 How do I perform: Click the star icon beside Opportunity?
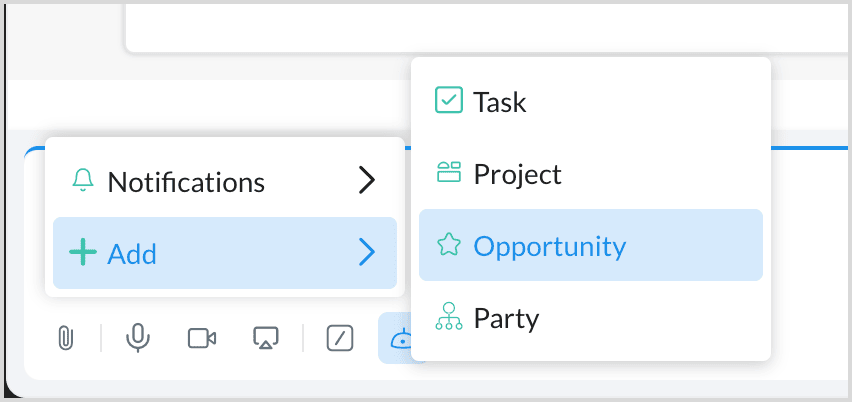(x=449, y=245)
